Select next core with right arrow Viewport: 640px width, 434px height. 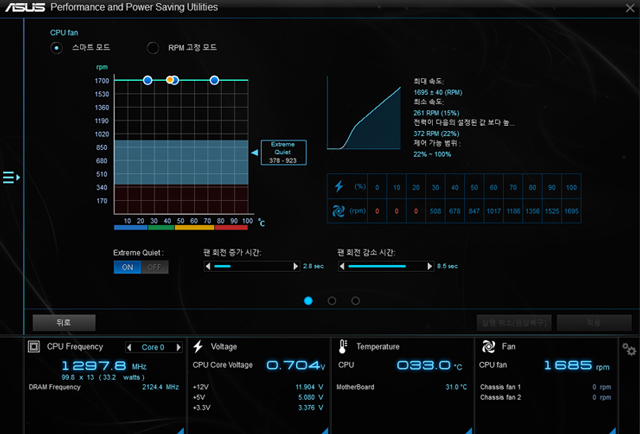tap(178, 347)
